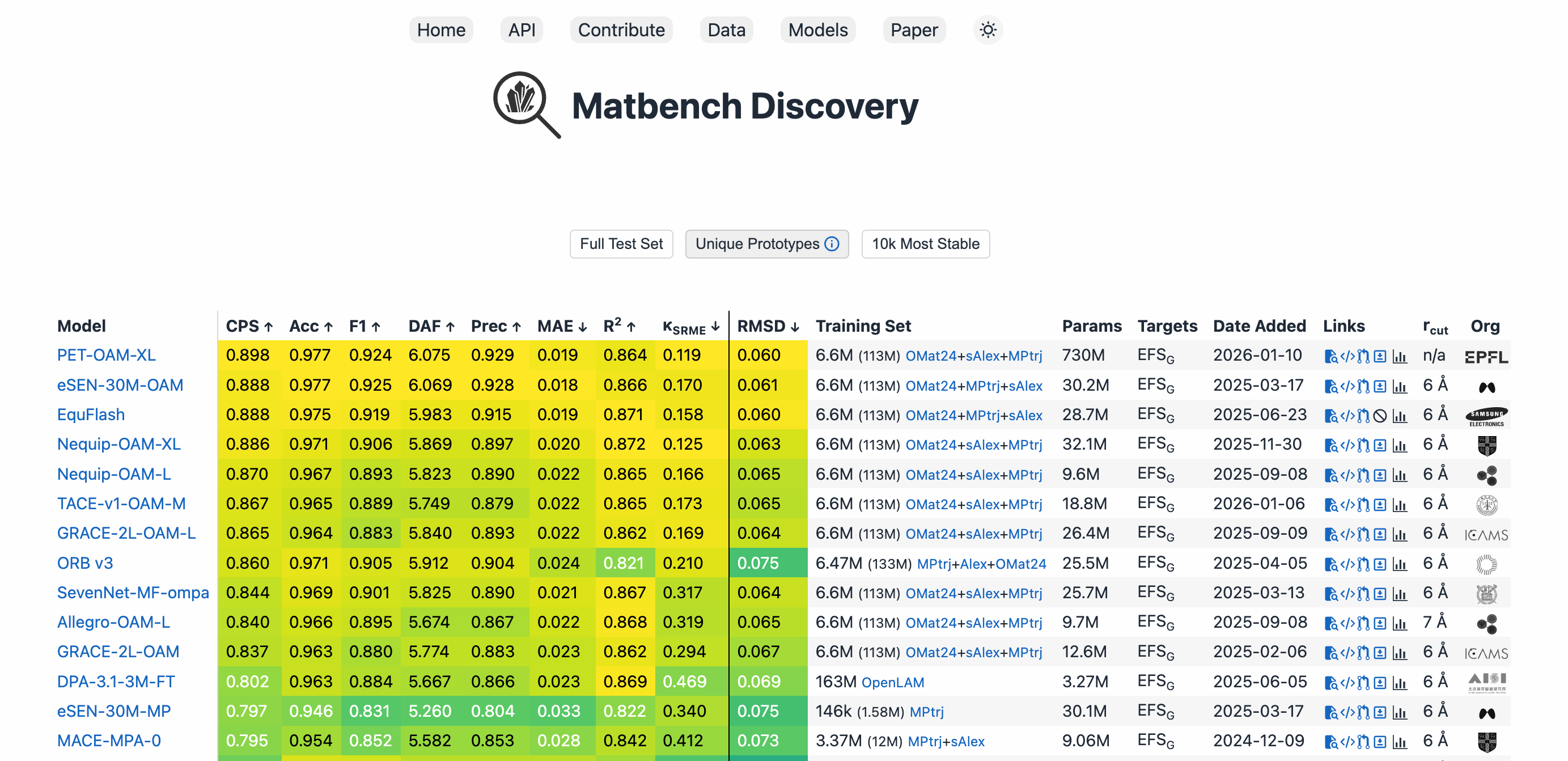Toggle the light/dark theme sun icon
1568x761 pixels.
click(988, 30)
